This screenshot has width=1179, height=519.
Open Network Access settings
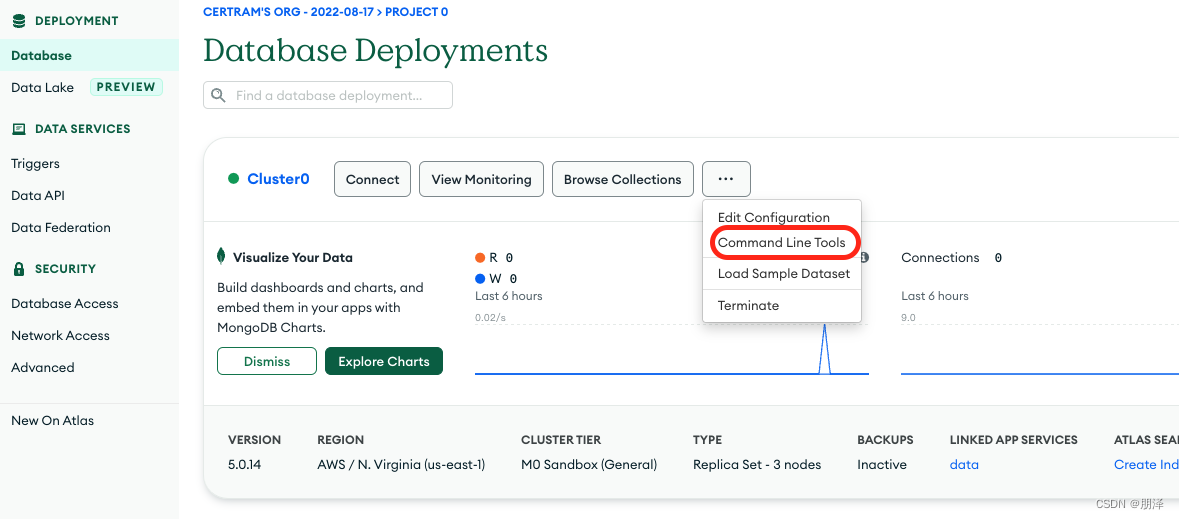click(60, 335)
